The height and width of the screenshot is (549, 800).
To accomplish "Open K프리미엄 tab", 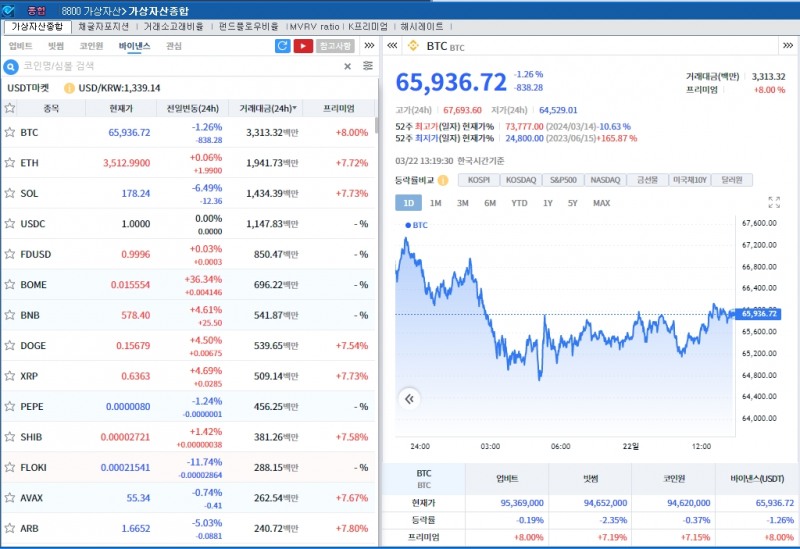I will (x=368, y=27).
